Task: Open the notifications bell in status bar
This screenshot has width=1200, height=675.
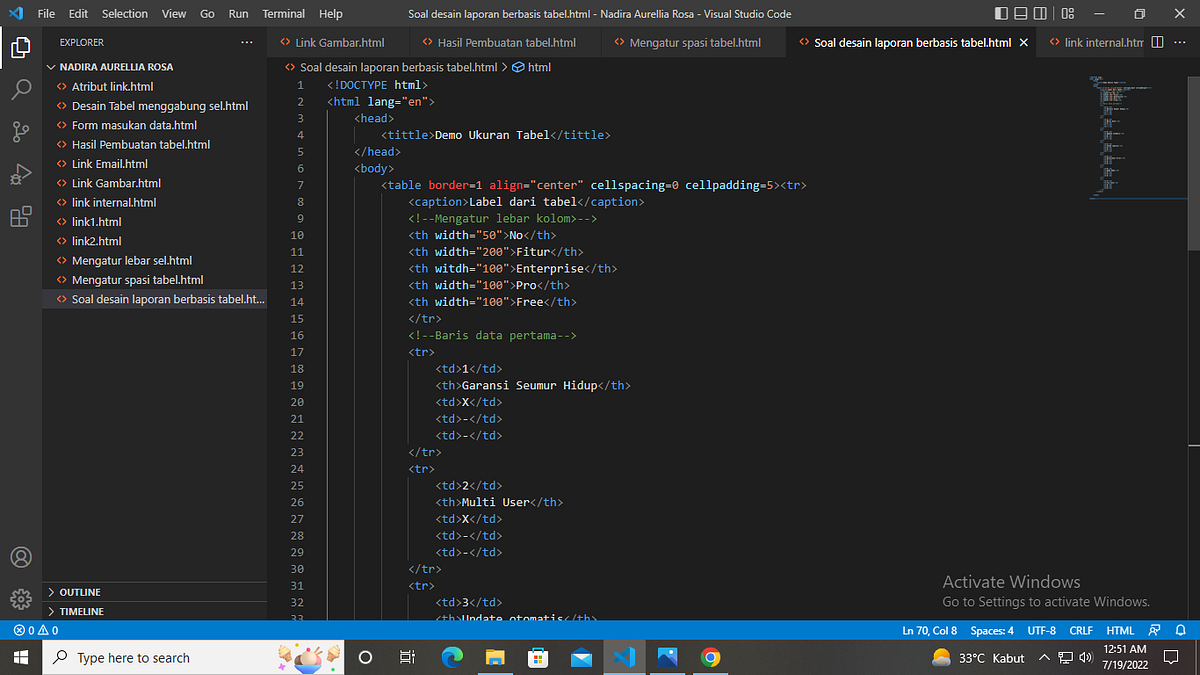Action: coord(1180,630)
